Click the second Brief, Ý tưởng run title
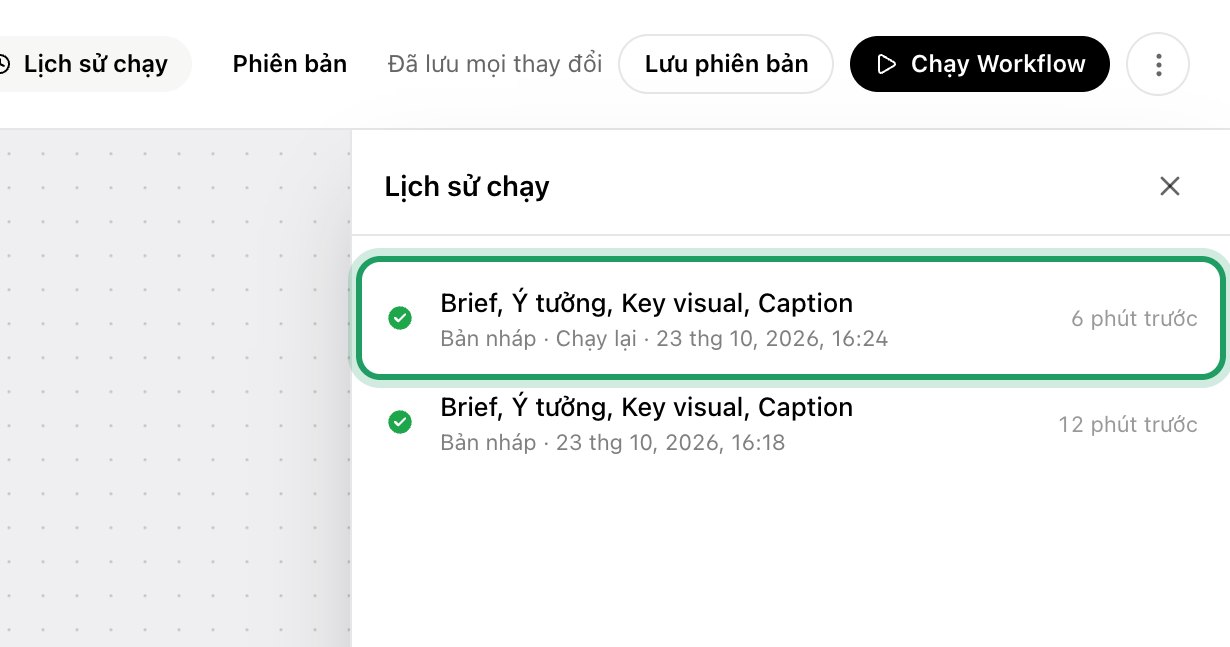1230x647 pixels. point(646,407)
